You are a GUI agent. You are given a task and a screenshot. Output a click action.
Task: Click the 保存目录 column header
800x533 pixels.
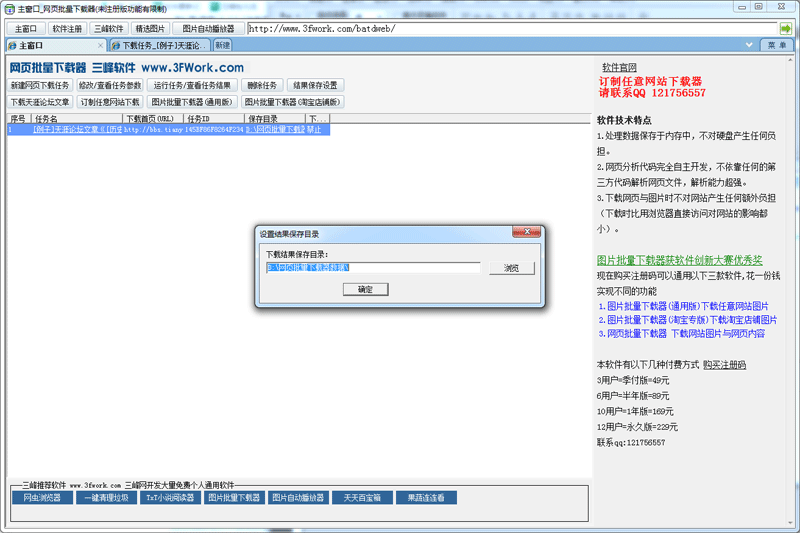(275, 118)
